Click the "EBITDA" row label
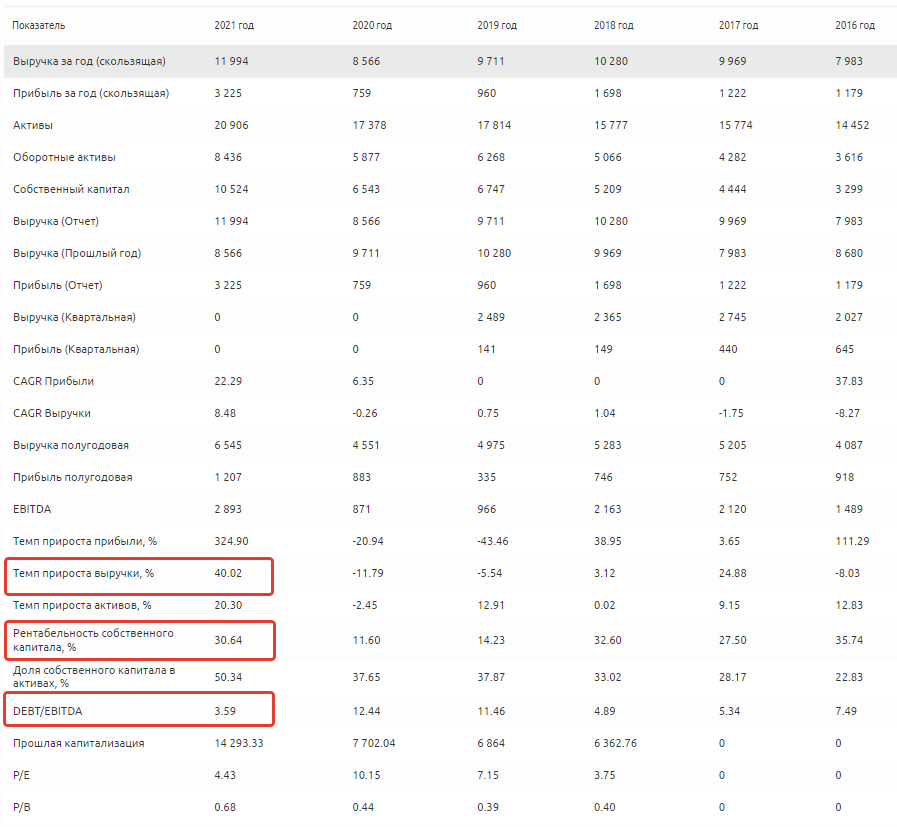The height and width of the screenshot is (827, 897). [x=31, y=509]
